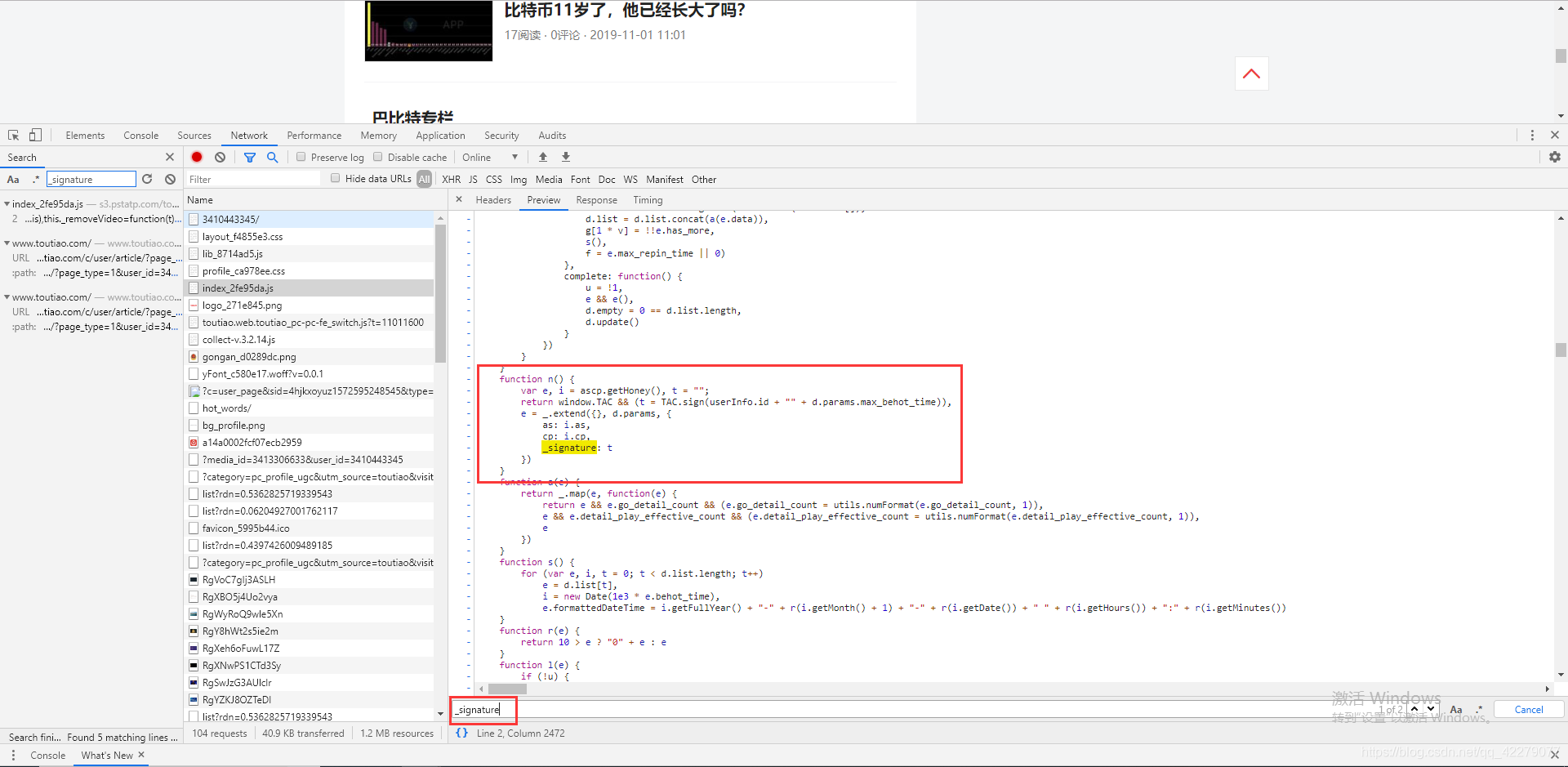Click the page scroll-to-top red arrow button
Screen dimensions: 1568x767
tap(1251, 74)
